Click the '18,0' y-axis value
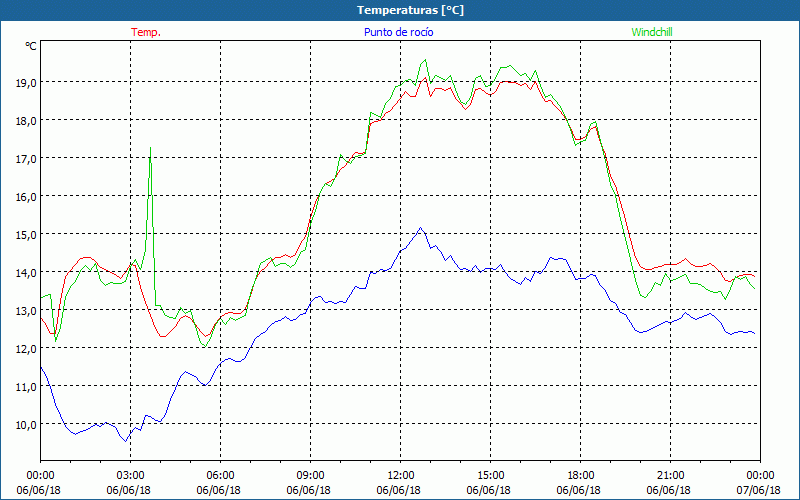 point(27,120)
